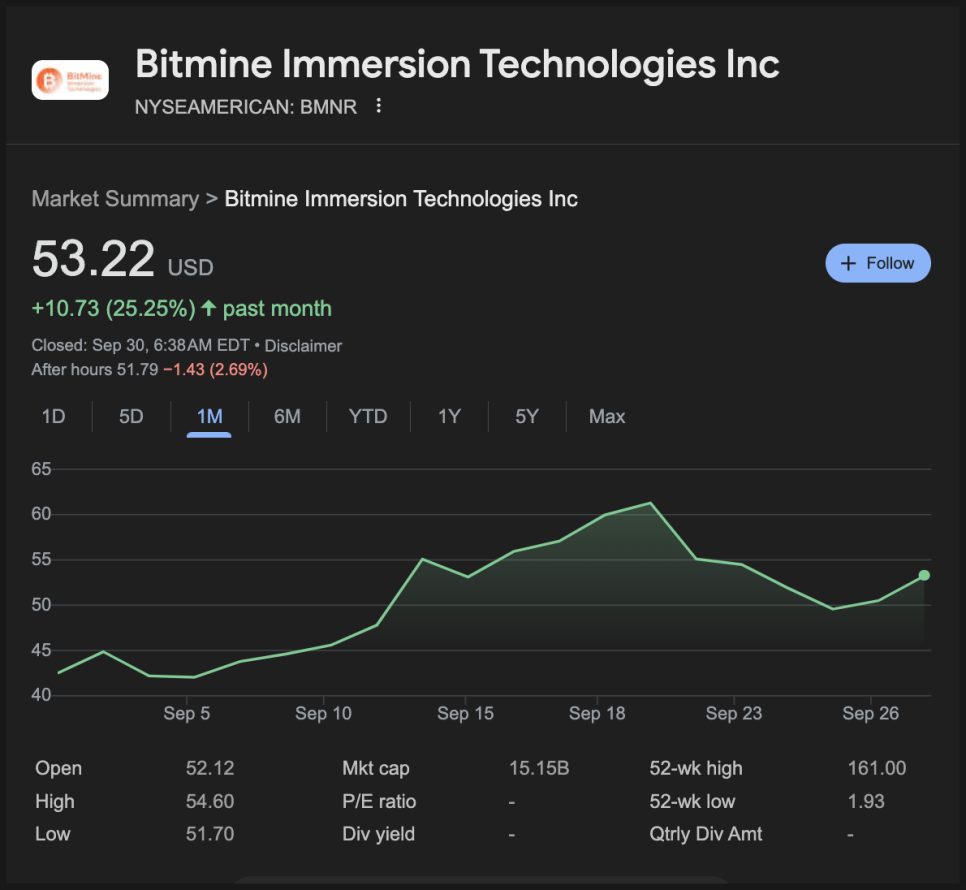Click the NYSEAMERICAN: BMNR ticker

coord(246,107)
